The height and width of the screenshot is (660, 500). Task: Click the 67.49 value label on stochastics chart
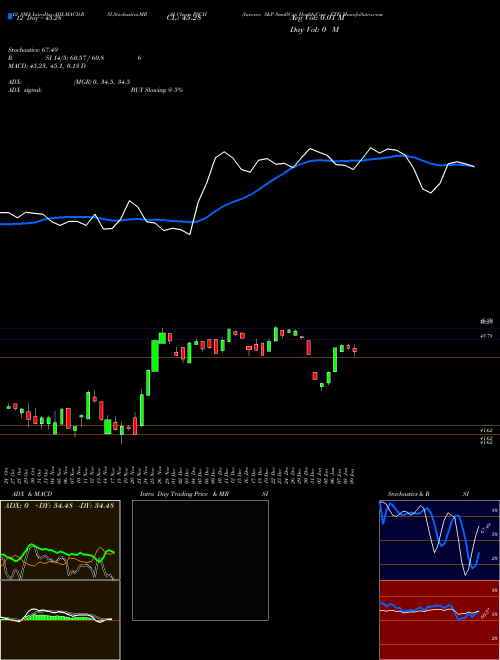pyautogui.click(x=485, y=527)
